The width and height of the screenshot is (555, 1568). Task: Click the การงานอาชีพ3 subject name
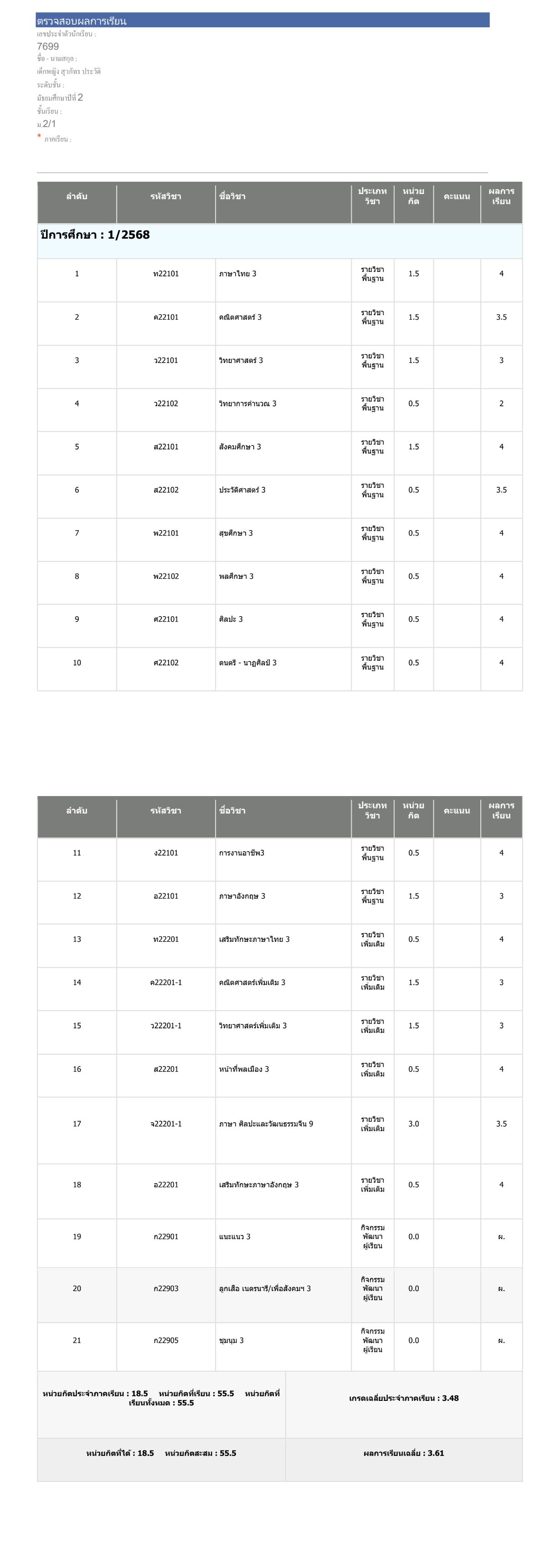pyautogui.click(x=241, y=853)
